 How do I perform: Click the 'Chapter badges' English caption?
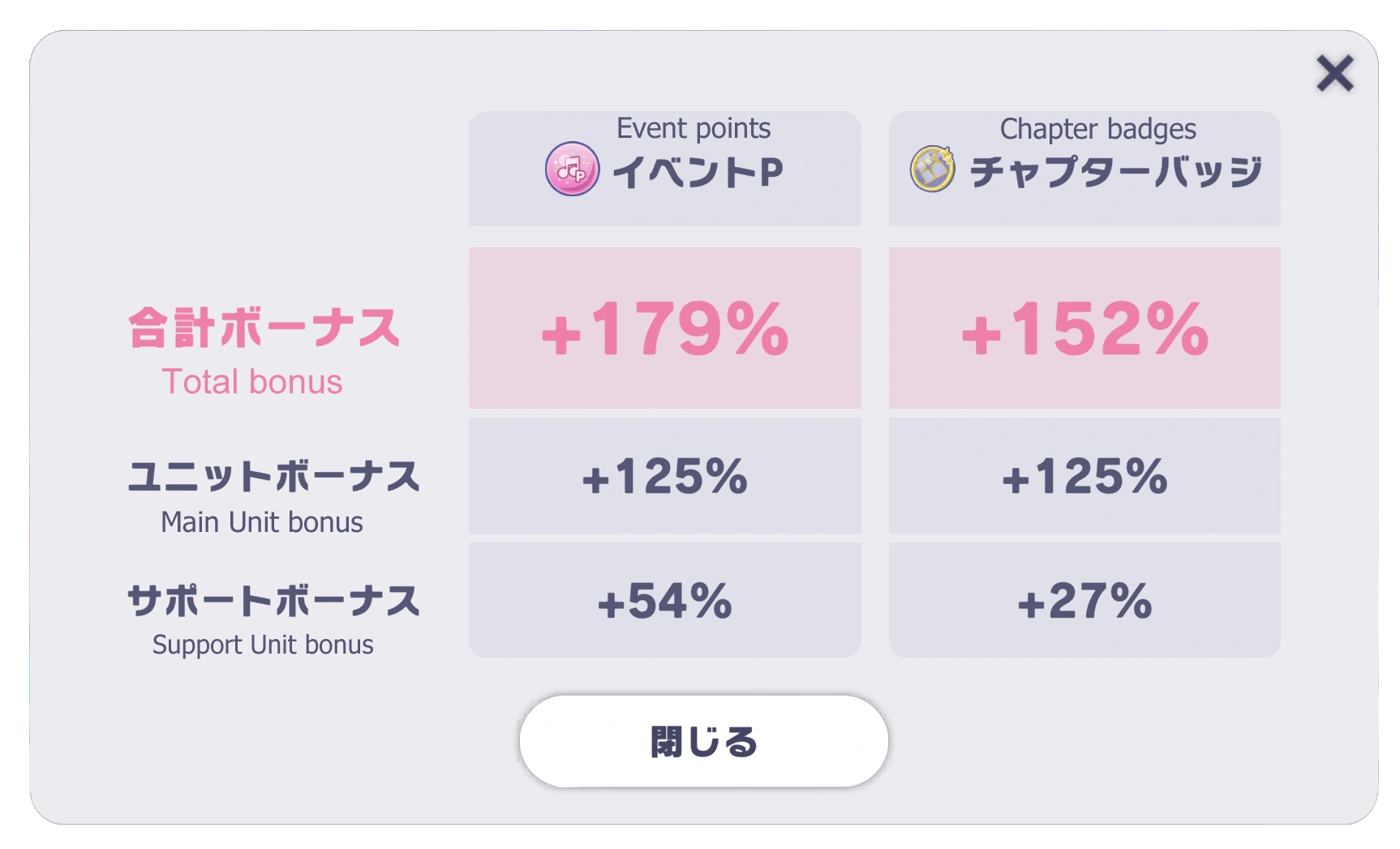(1097, 129)
